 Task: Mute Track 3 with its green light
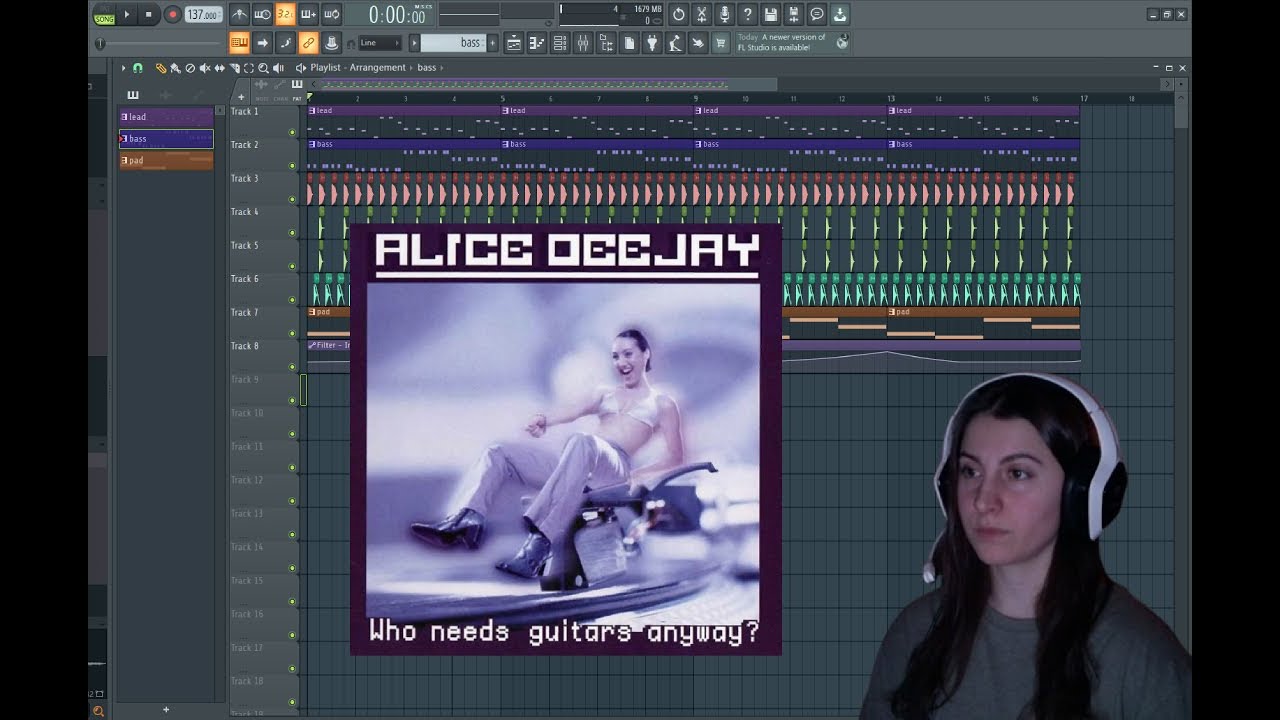point(292,199)
